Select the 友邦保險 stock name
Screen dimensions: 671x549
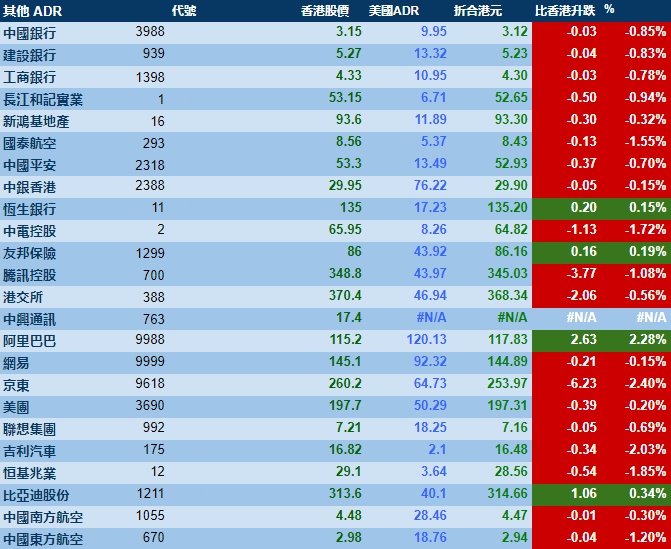point(30,253)
